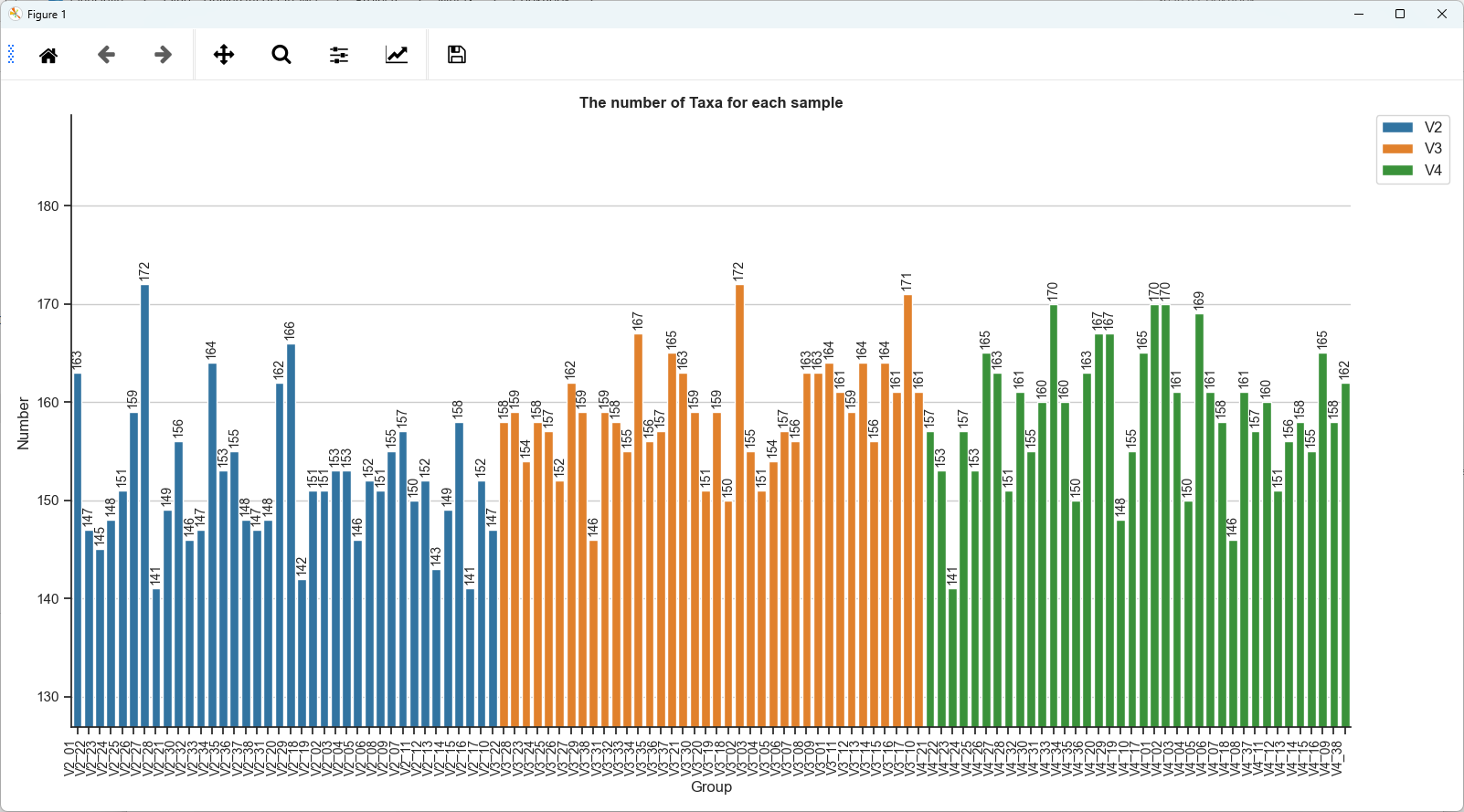The width and height of the screenshot is (1464, 812).
Task: Click the toolbar grip handle left of Home
Action: [11, 55]
